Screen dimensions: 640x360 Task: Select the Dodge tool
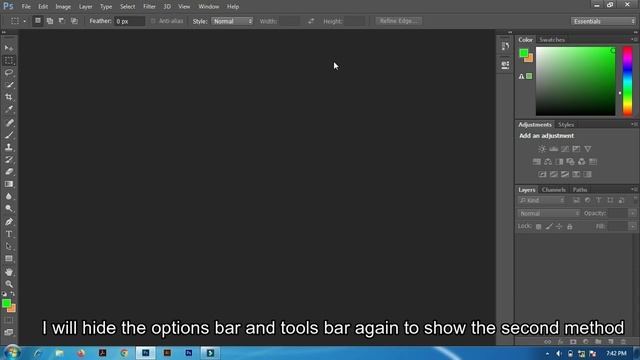[x=9, y=209]
